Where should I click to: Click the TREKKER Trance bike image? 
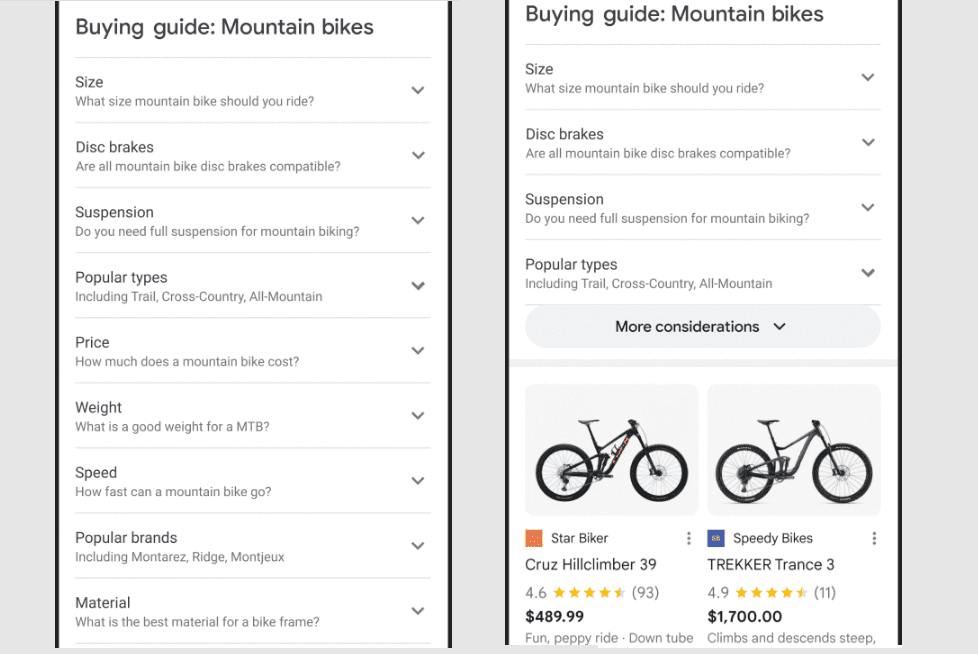[x=793, y=449]
